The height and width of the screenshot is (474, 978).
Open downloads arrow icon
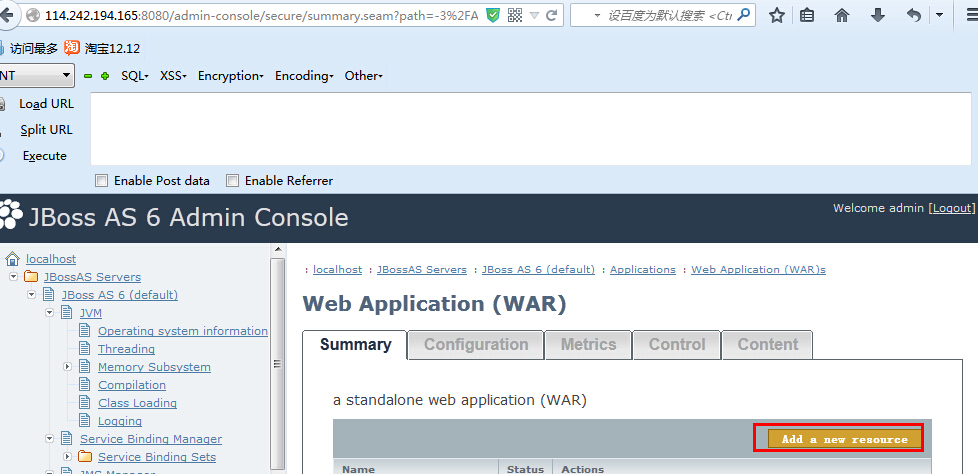[x=878, y=16]
